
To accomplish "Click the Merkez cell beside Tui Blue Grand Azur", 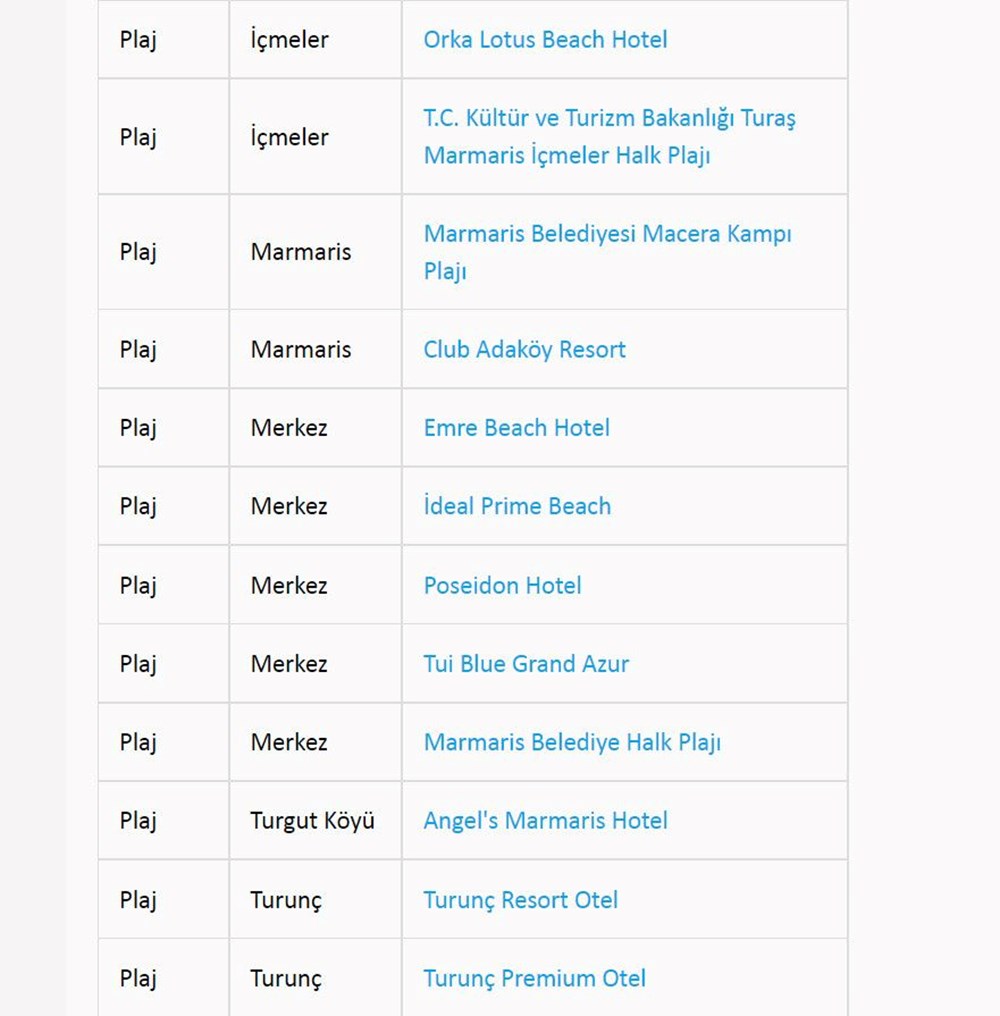I will point(288,664).
